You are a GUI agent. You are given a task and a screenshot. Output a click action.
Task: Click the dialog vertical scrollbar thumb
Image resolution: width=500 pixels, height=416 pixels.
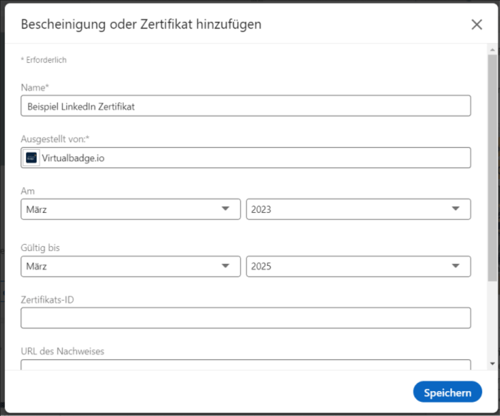pos(492,168)
